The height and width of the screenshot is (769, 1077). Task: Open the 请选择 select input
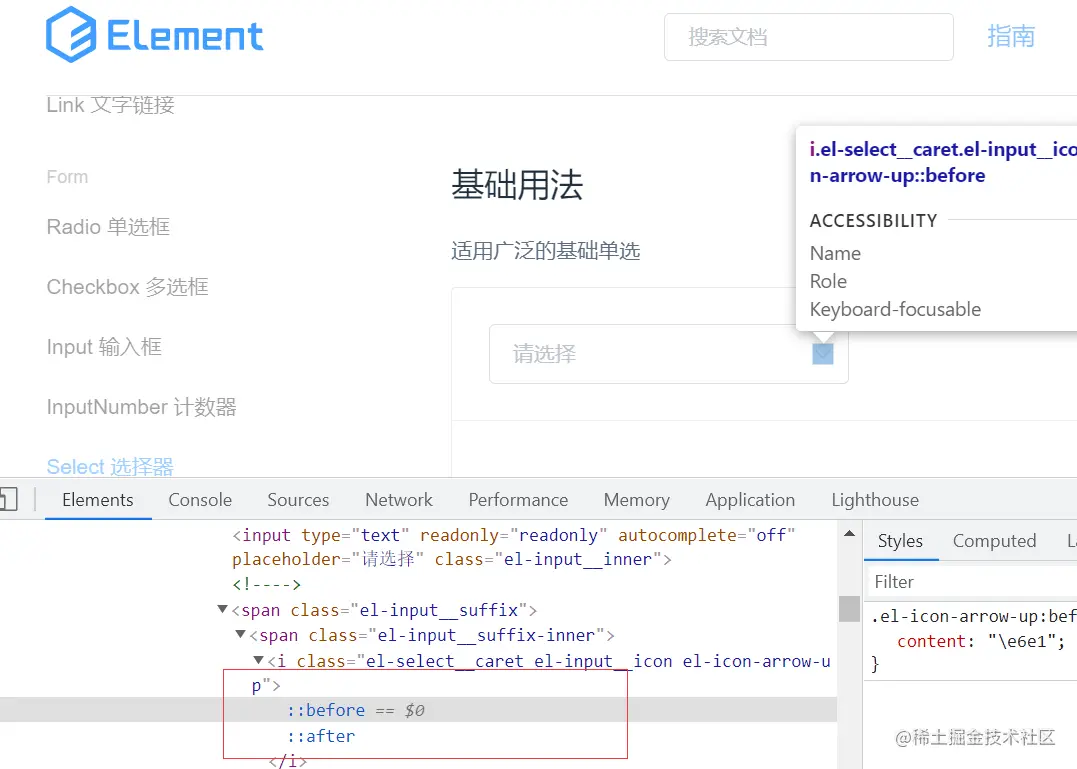[668, 354]
